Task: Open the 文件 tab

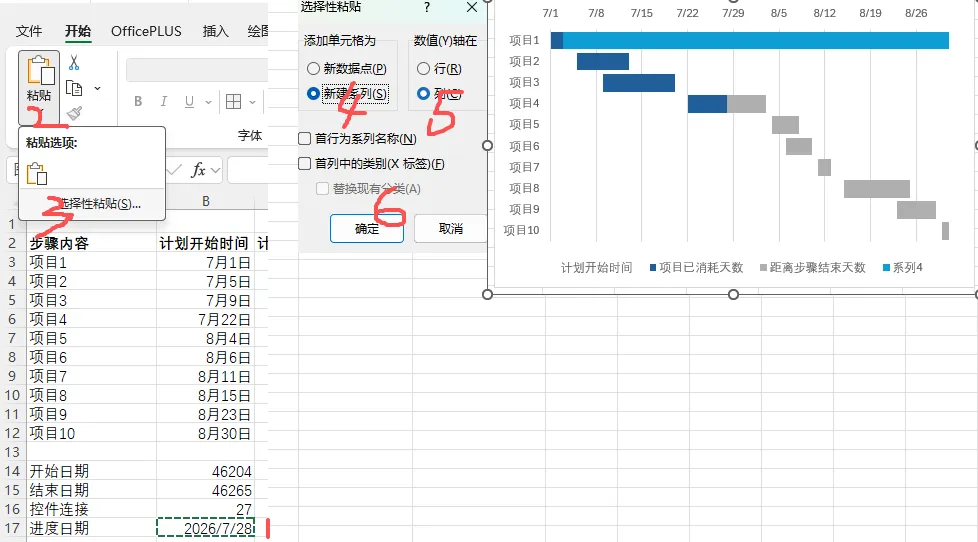Action: point(29,31)
